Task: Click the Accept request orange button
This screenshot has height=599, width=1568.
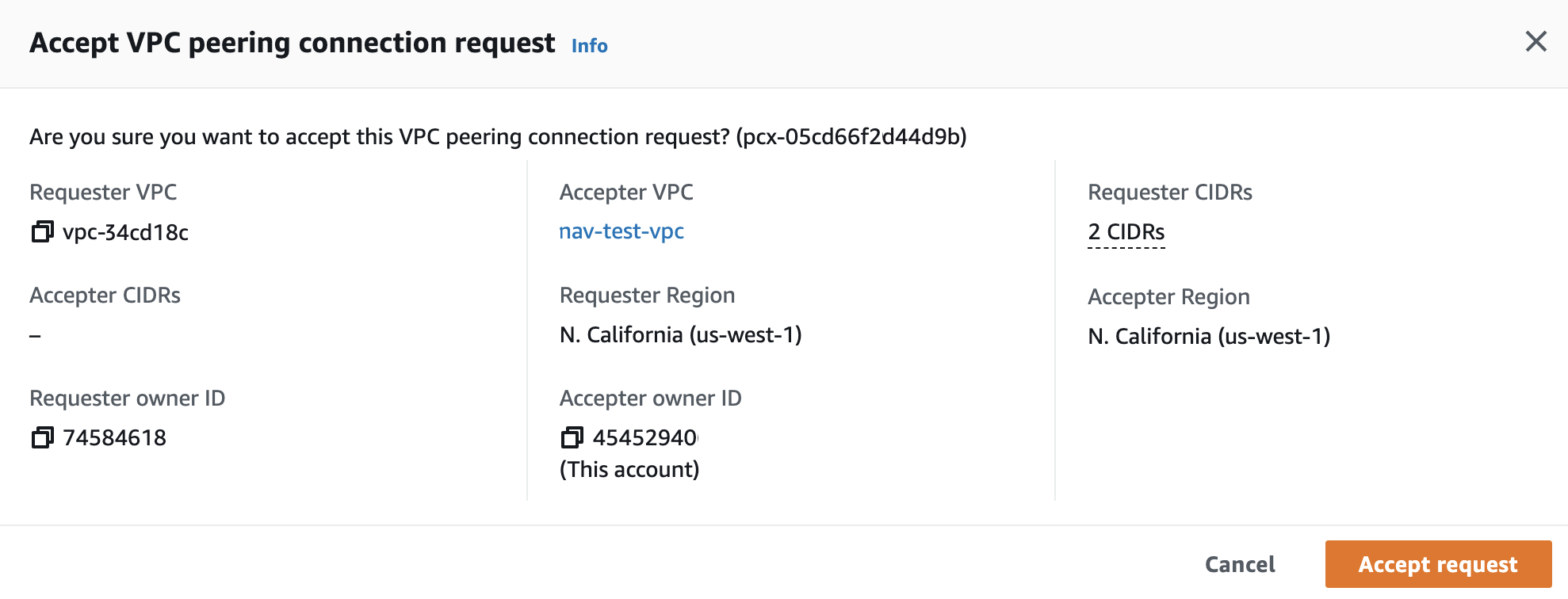Action: (x=1437, y=564)
